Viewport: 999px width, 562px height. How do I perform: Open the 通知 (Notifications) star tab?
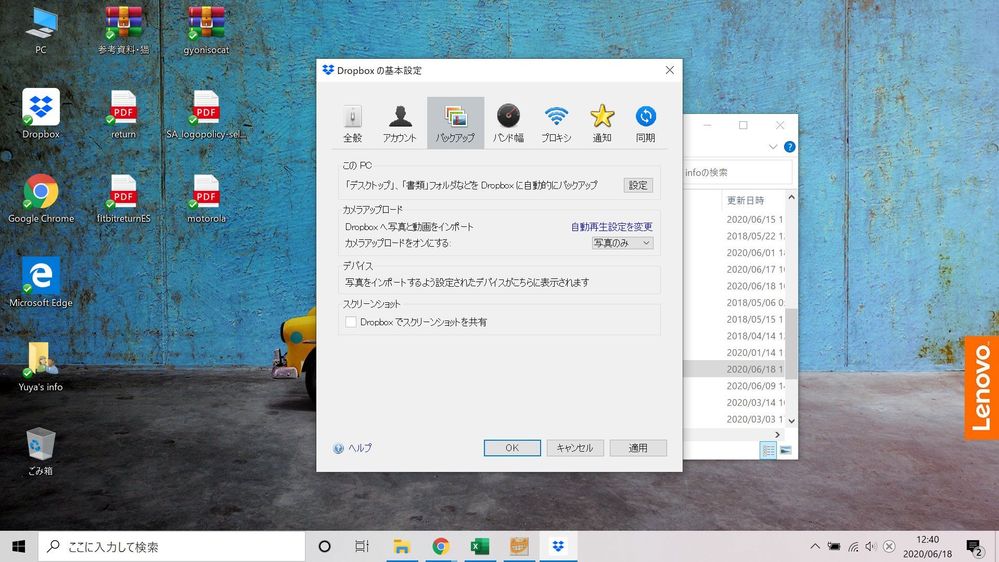[602, 123]
